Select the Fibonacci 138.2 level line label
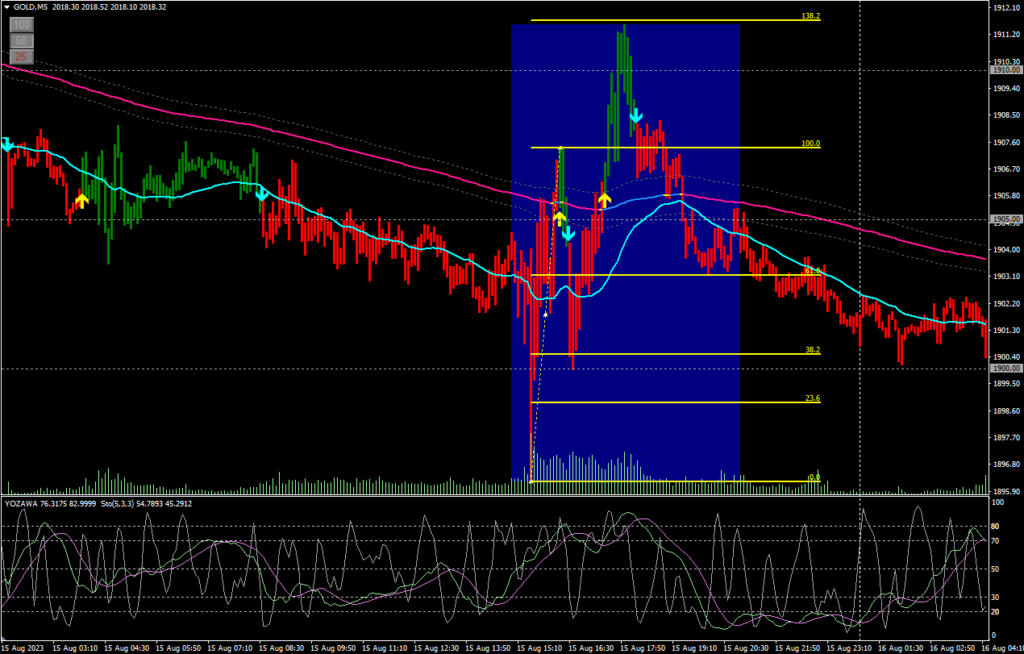 click(811, 17)
